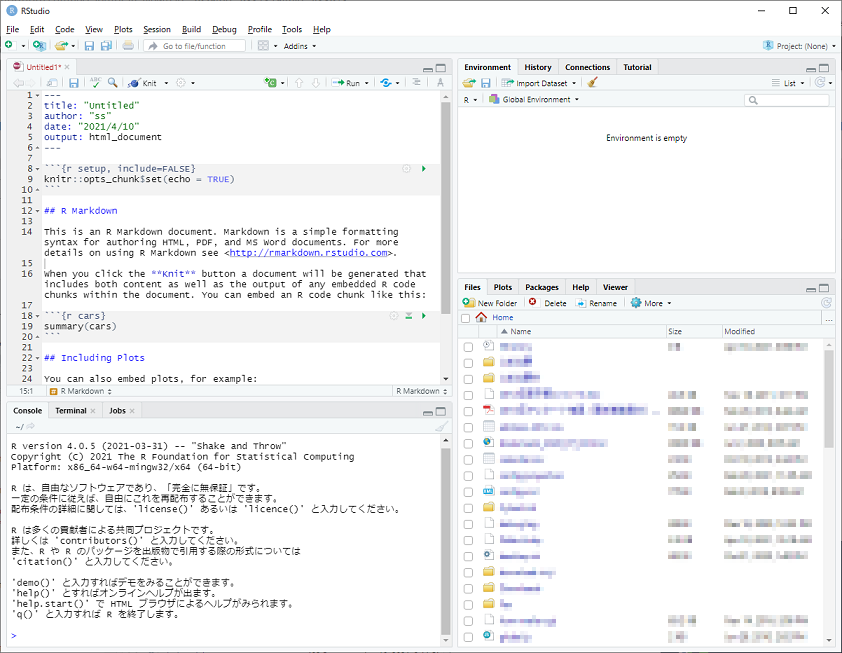Click the Home breadcrumb link
This screenshot has height=653, width=842.
click(x=503, y=317)
